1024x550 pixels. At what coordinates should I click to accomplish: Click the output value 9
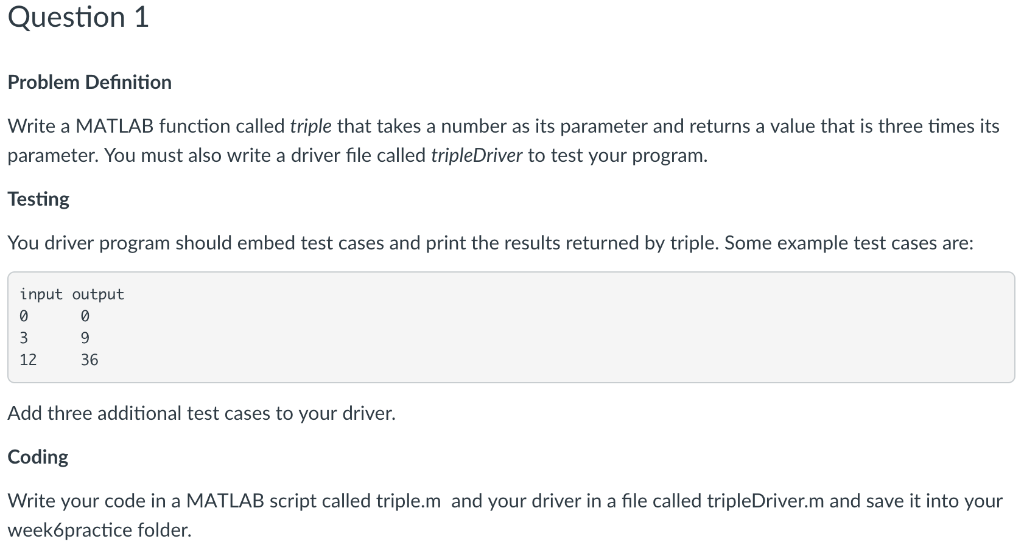click(85, 338)
